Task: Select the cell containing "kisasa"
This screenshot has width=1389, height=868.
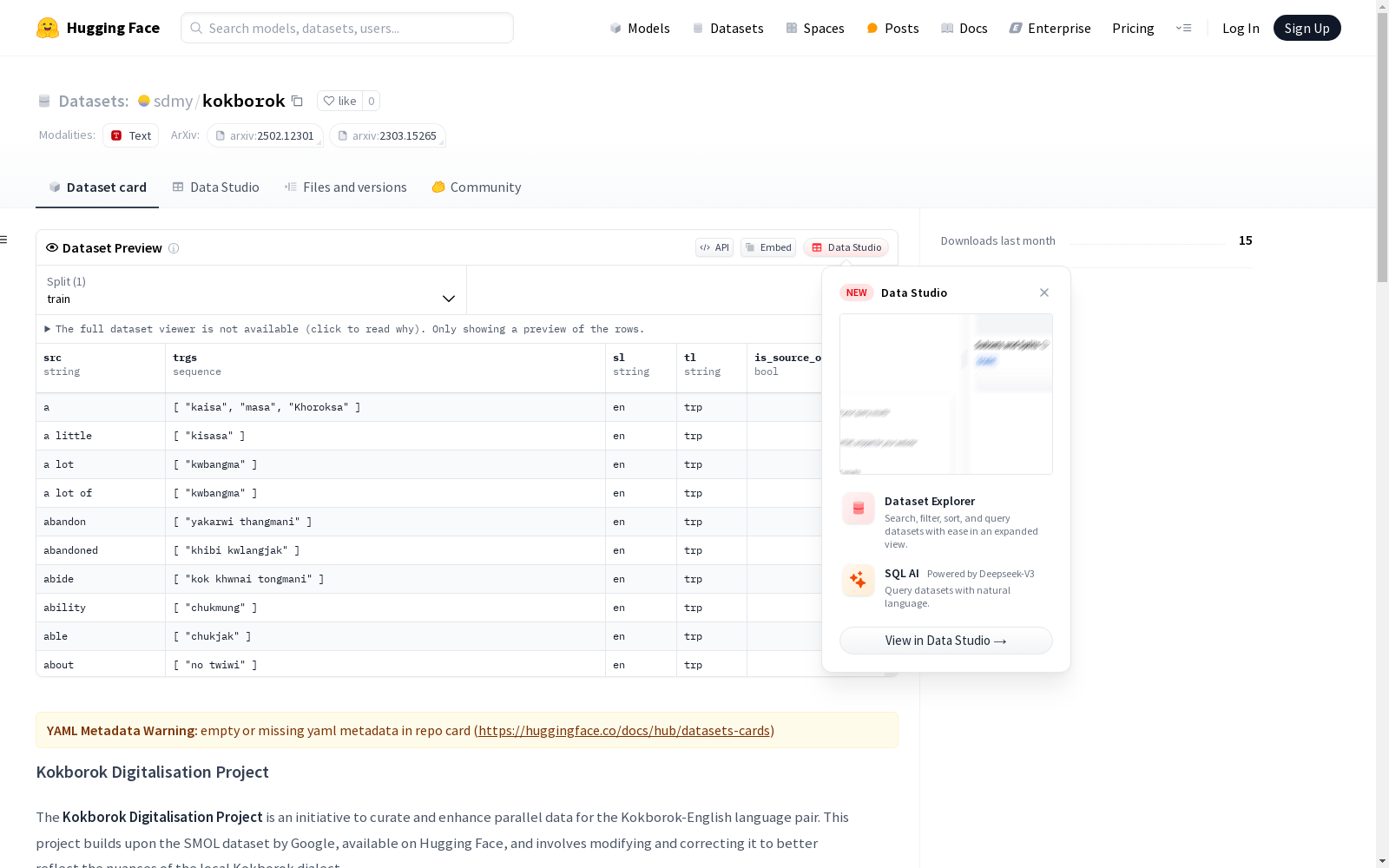Action: [x=385, y=436]
